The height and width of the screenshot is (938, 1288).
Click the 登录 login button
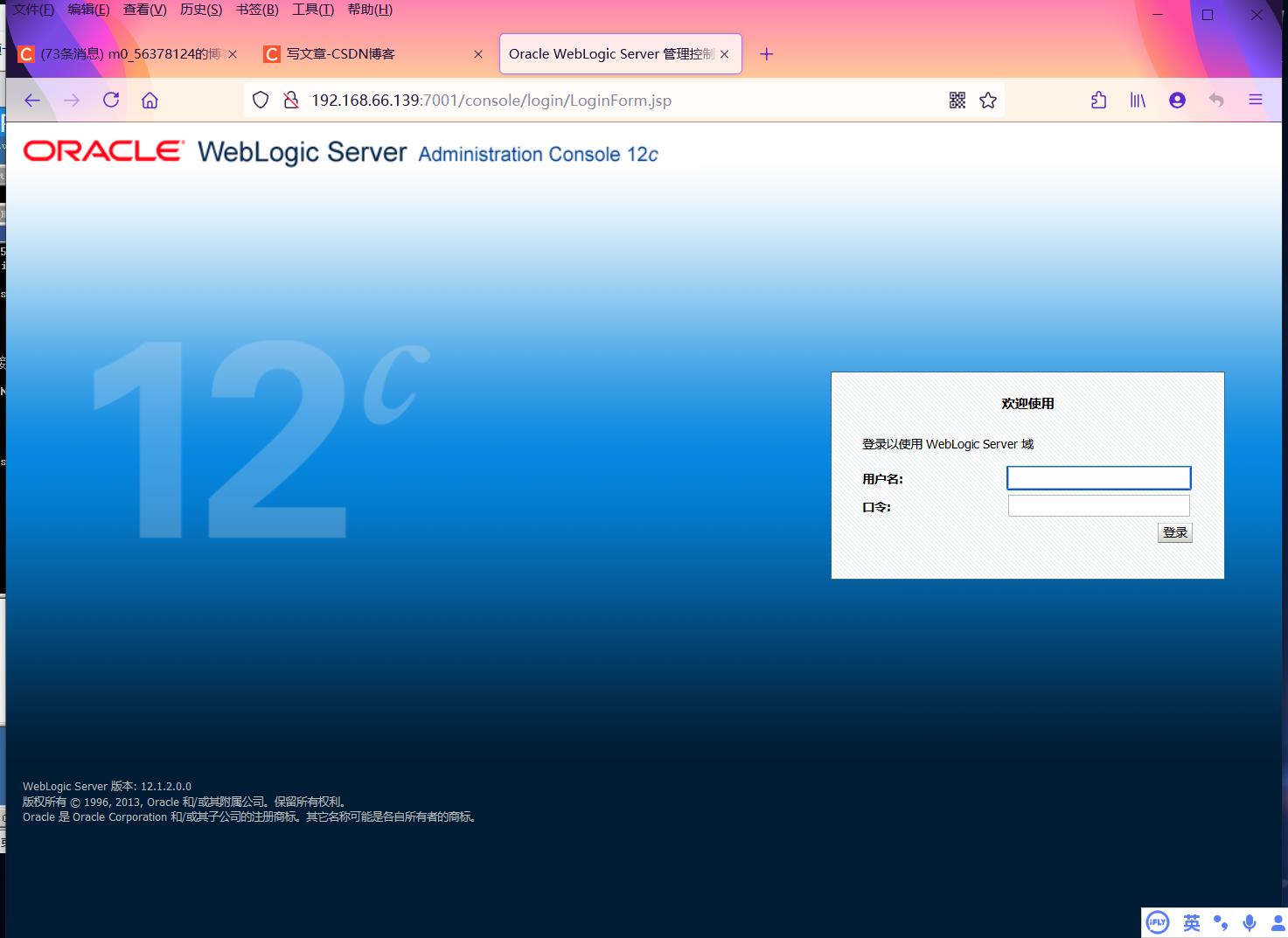click(x=1175, y=532)
